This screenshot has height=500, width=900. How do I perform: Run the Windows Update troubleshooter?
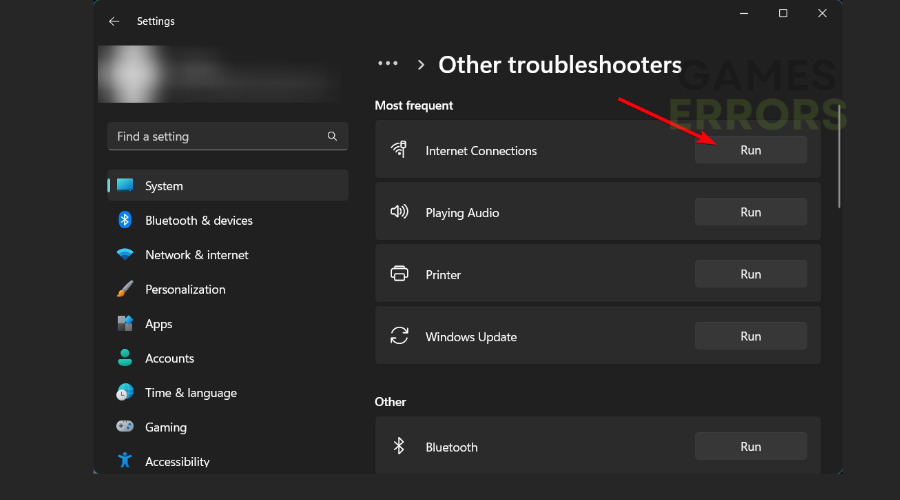[x=750, y=336]
